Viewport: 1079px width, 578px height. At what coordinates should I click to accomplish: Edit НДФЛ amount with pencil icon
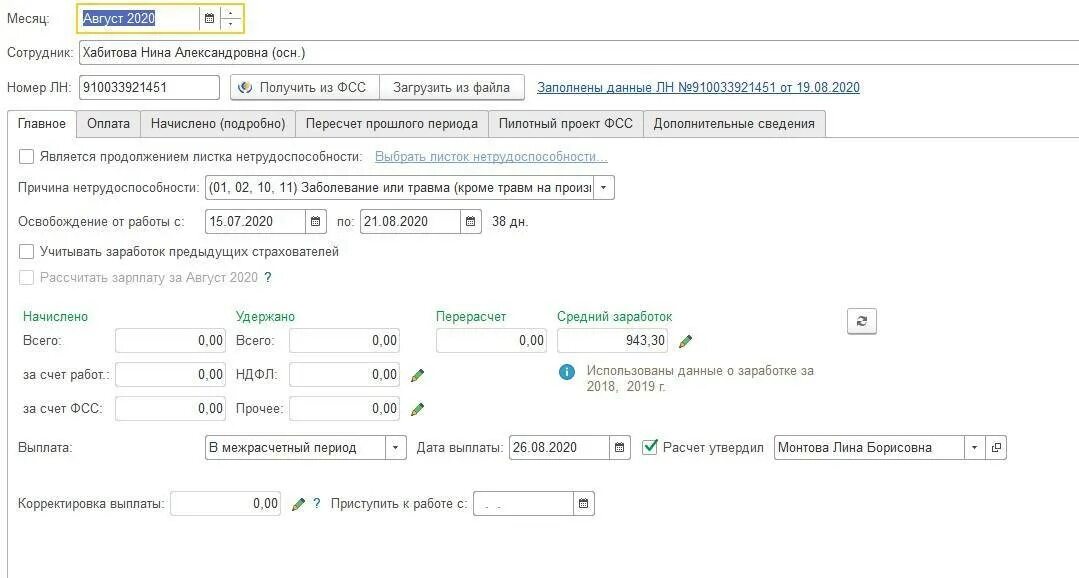[417, 376]
